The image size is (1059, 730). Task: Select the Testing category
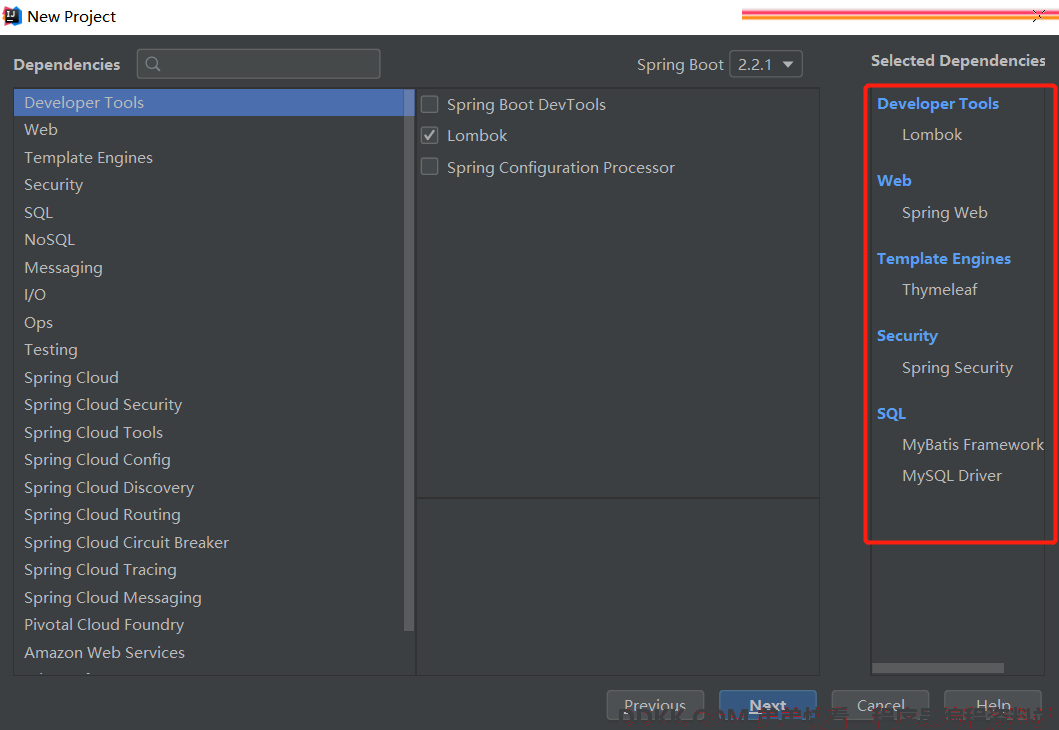point(209,350)
